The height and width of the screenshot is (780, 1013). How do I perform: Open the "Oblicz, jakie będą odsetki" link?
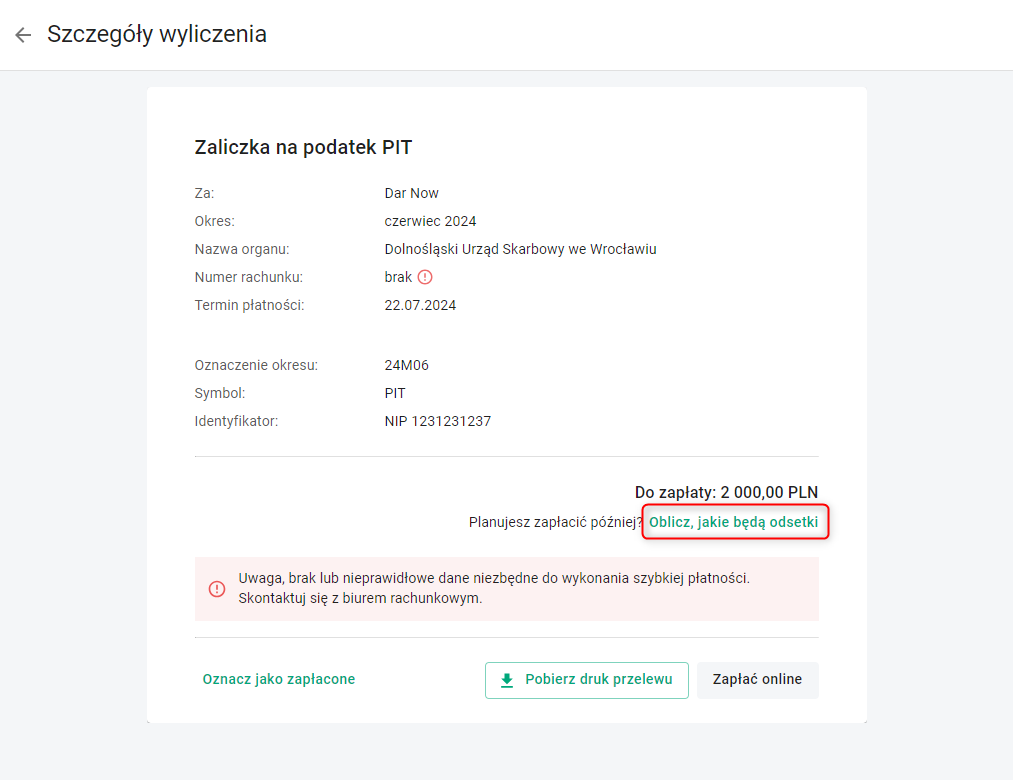(x=734, y=522)
